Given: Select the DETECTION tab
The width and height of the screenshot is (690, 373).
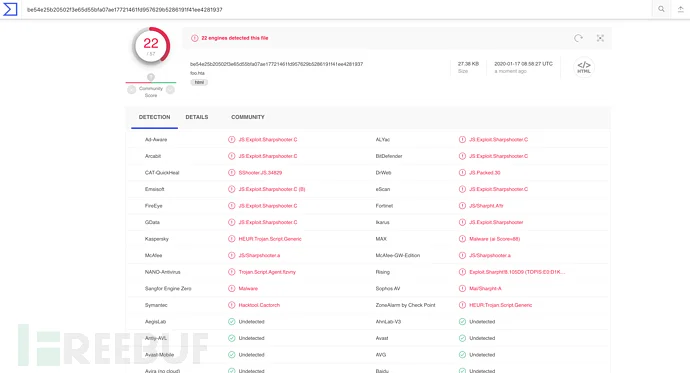Looking at the screenshot, I should [x=154, y=117].
